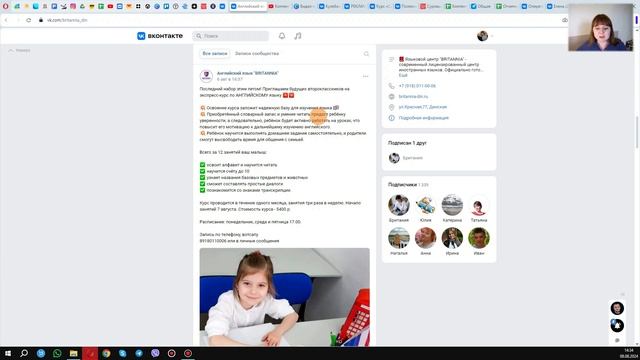Open subscriber Юлия's avatar

[x=425, y=205]
